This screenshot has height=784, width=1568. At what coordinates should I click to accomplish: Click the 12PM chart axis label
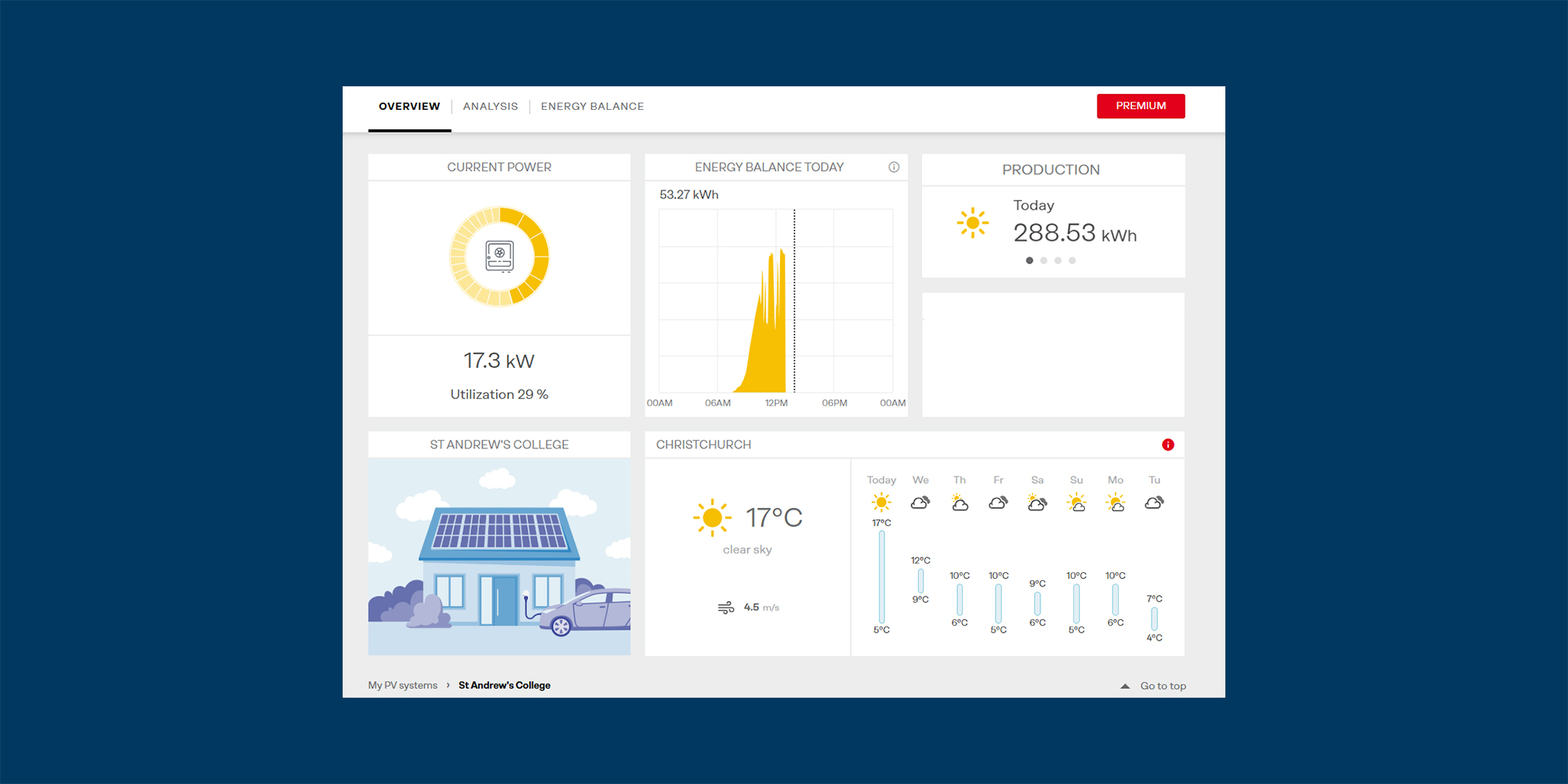point(776,403)
